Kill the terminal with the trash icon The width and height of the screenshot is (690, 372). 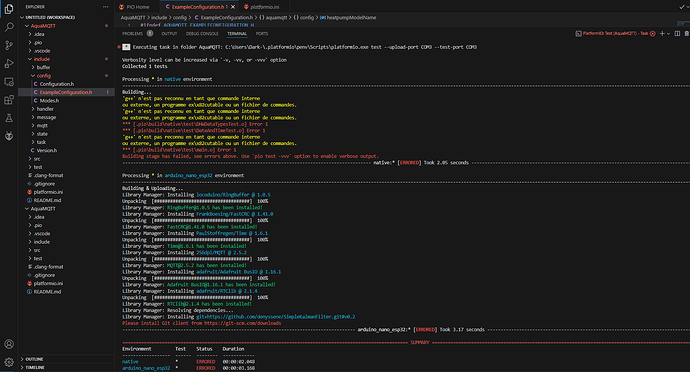tap(687, 33)
